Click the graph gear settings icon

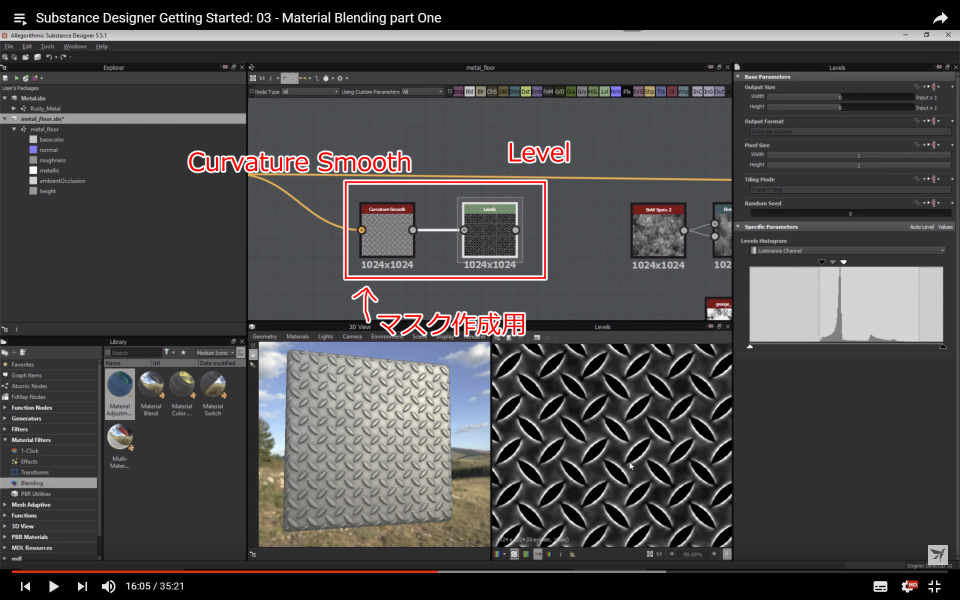pos(340,78)
